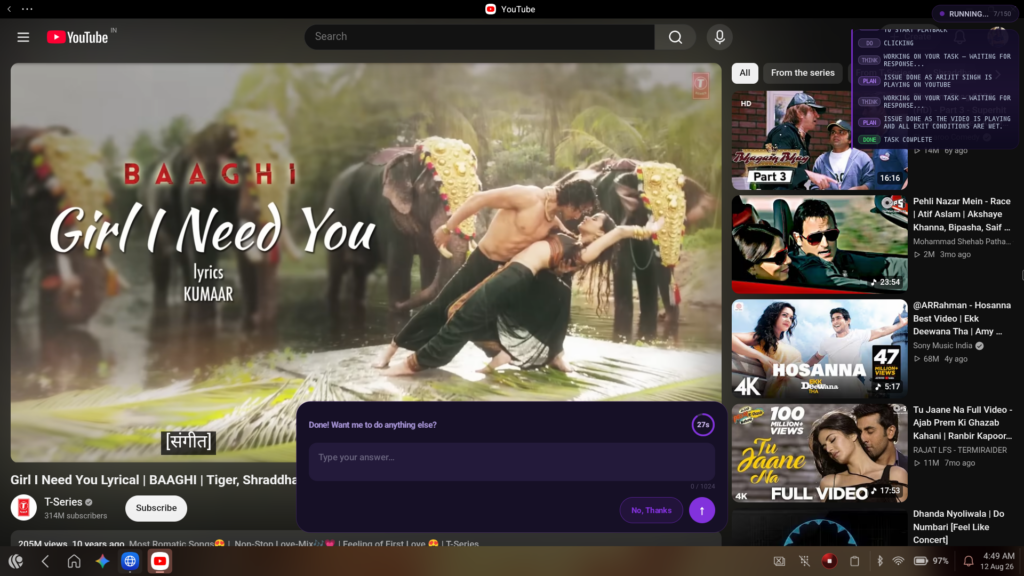Go back via the taskbar back arrow

tap(45, 561)
